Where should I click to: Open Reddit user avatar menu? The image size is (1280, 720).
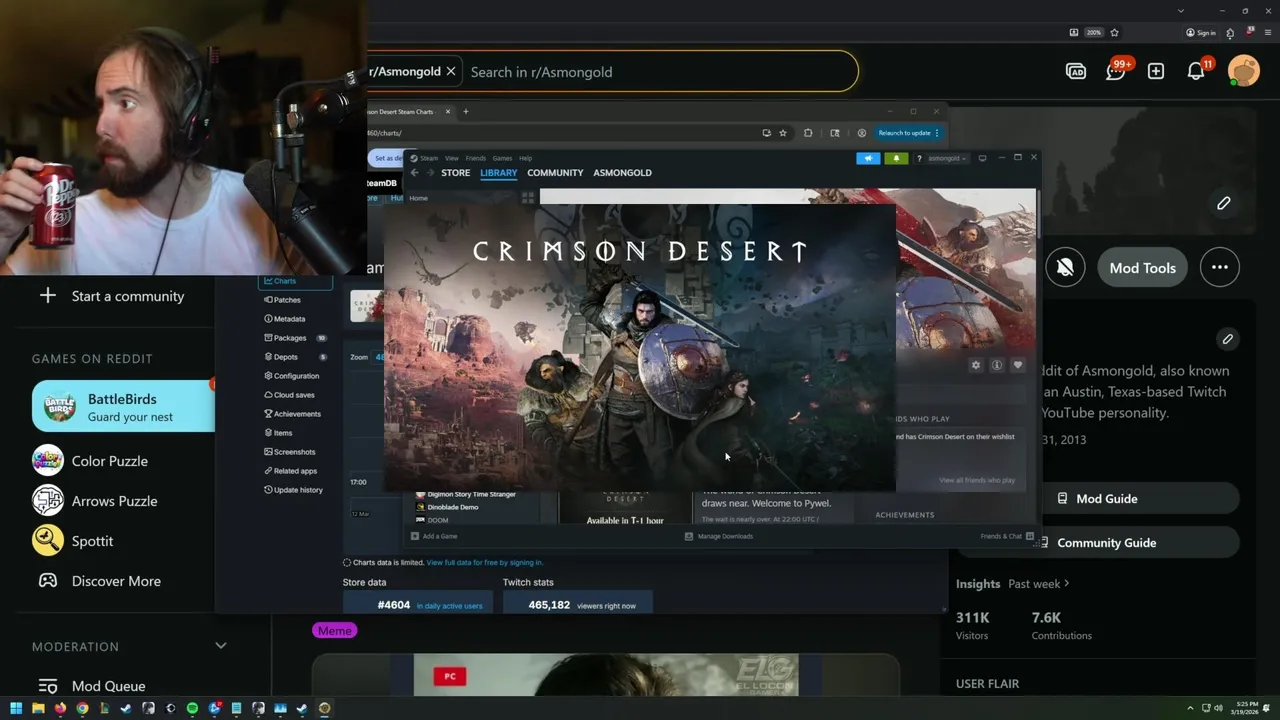pyautogui.click(x=1244, y=71)
